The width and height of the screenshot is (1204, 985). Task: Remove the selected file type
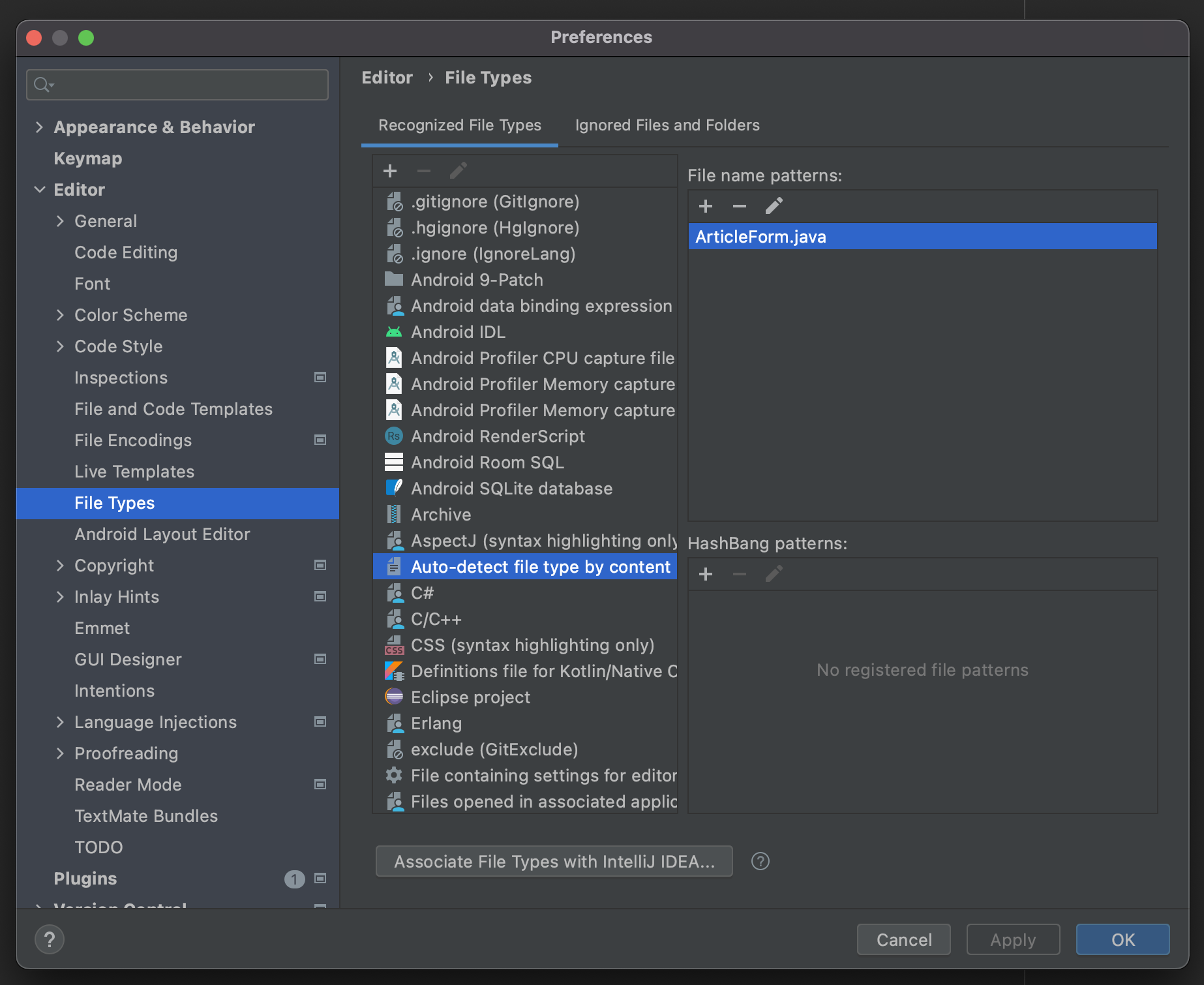424,170
